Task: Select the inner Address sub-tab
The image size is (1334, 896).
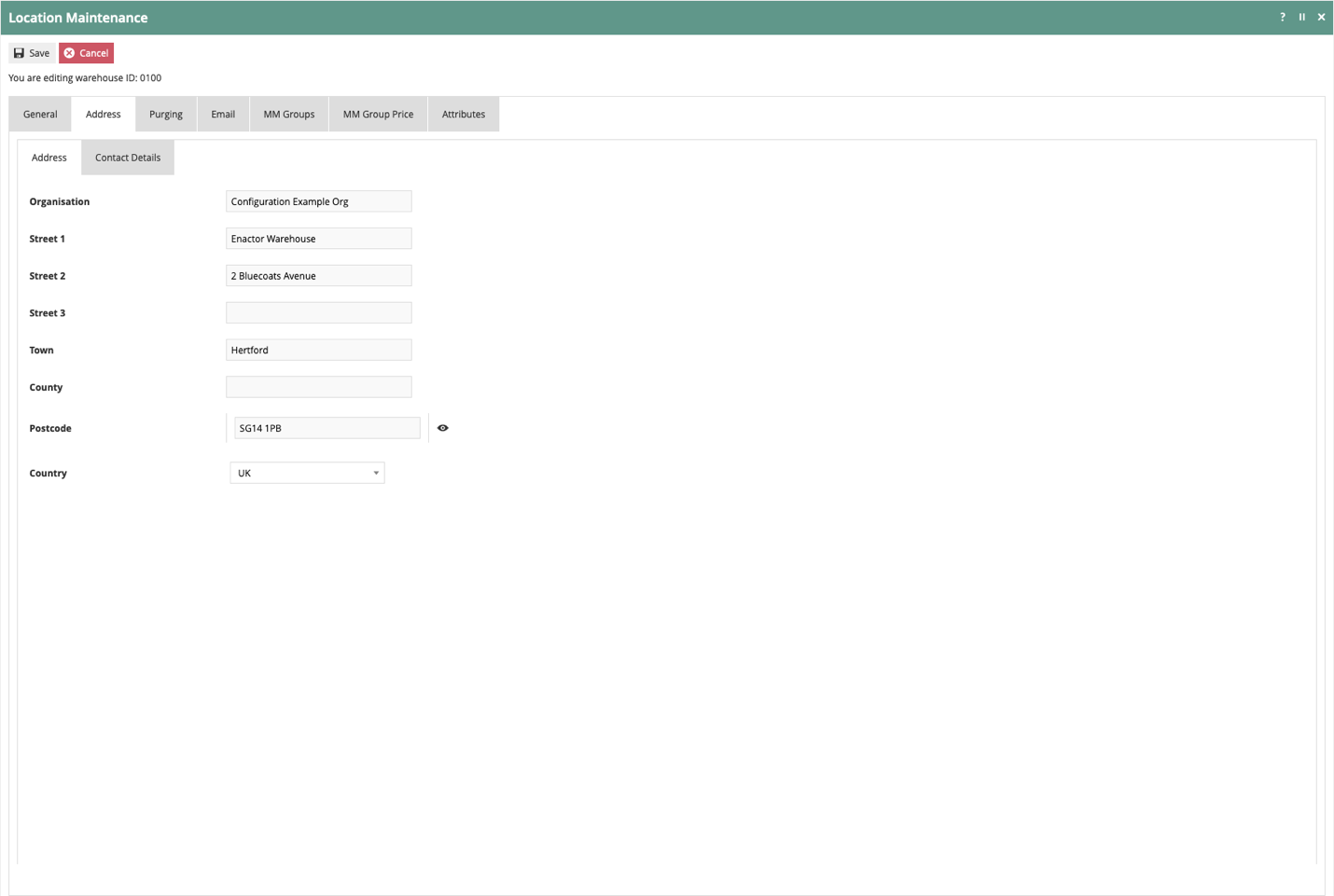Action: coord(49,158)
